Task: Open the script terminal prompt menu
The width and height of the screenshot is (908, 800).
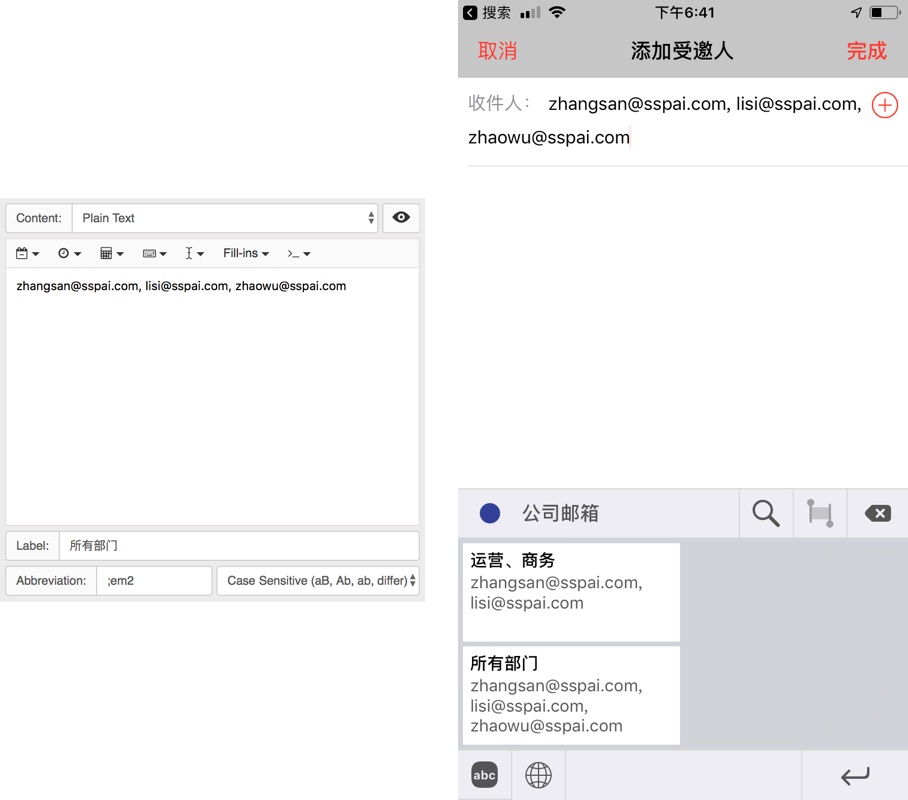Action: tap(299, 254)
